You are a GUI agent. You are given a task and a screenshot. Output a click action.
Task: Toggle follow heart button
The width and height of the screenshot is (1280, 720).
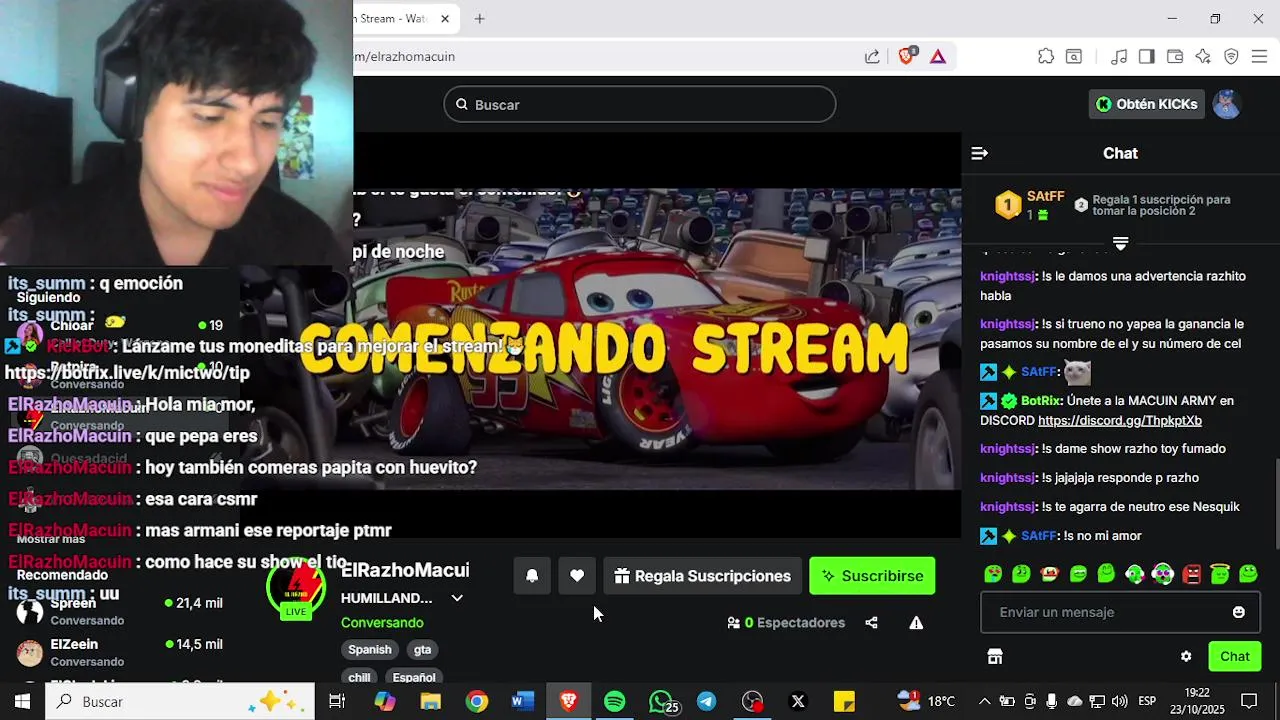pyautogui.click(x=577, y=576)
